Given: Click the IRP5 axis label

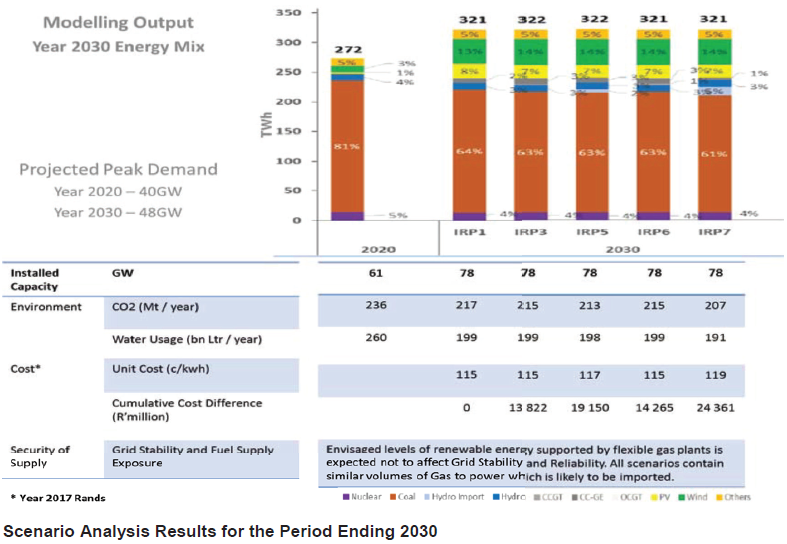Looking at the screenshot, I should 592,232.
